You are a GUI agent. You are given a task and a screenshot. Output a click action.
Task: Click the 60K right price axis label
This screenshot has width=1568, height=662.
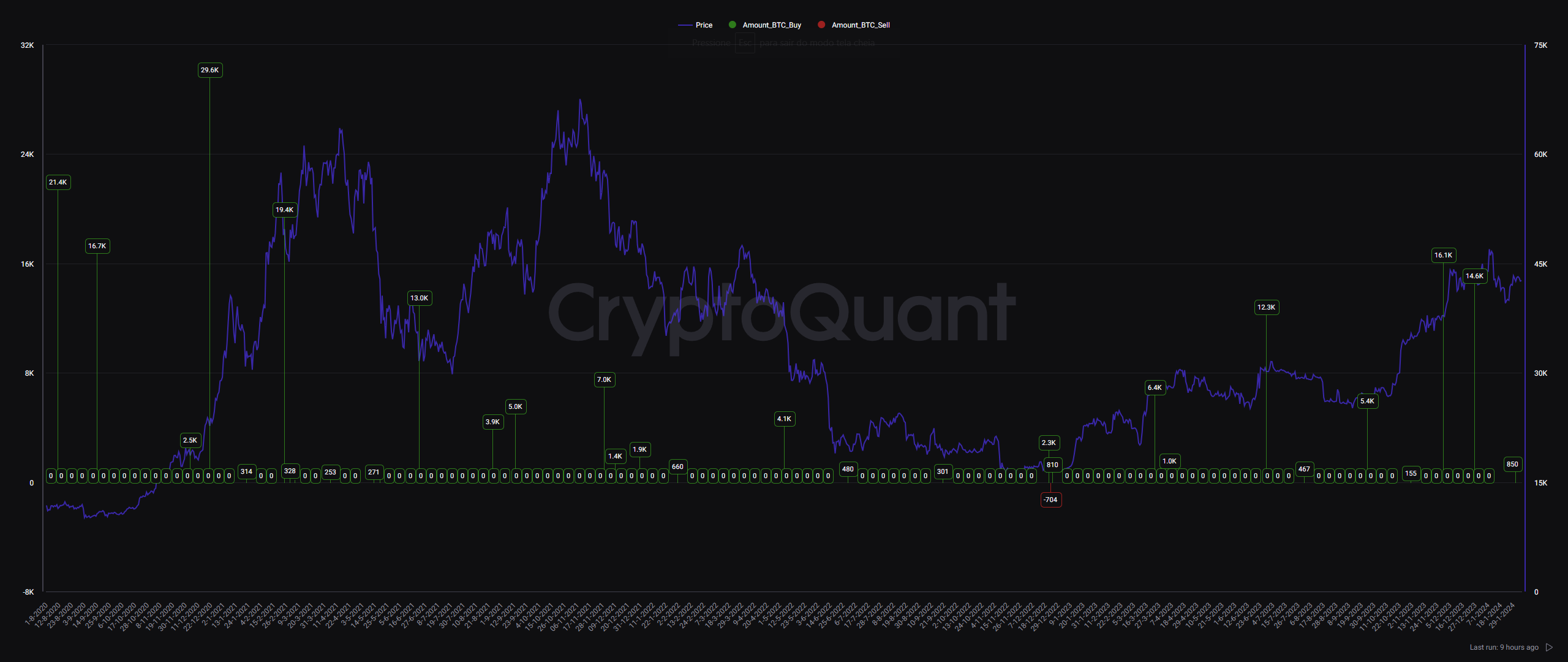click(x=1541, y=154)
